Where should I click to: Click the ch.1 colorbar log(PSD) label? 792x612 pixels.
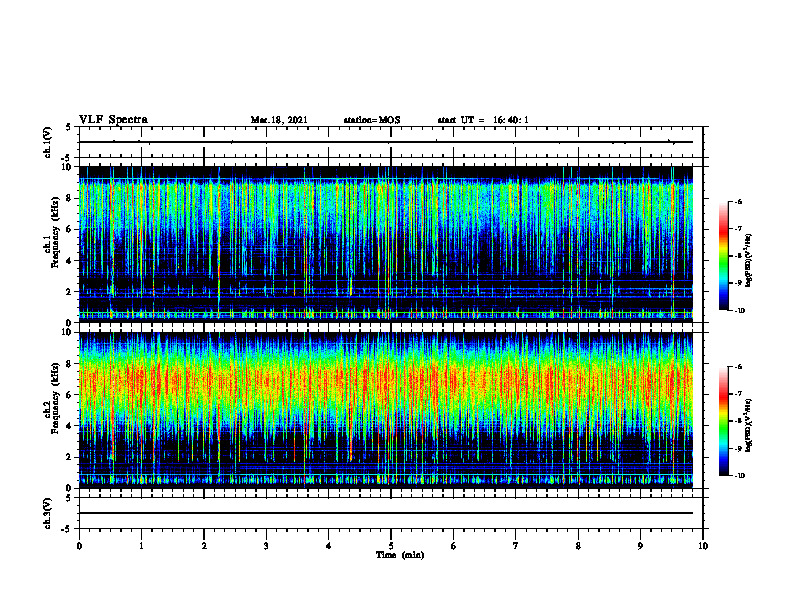[750, 261]
